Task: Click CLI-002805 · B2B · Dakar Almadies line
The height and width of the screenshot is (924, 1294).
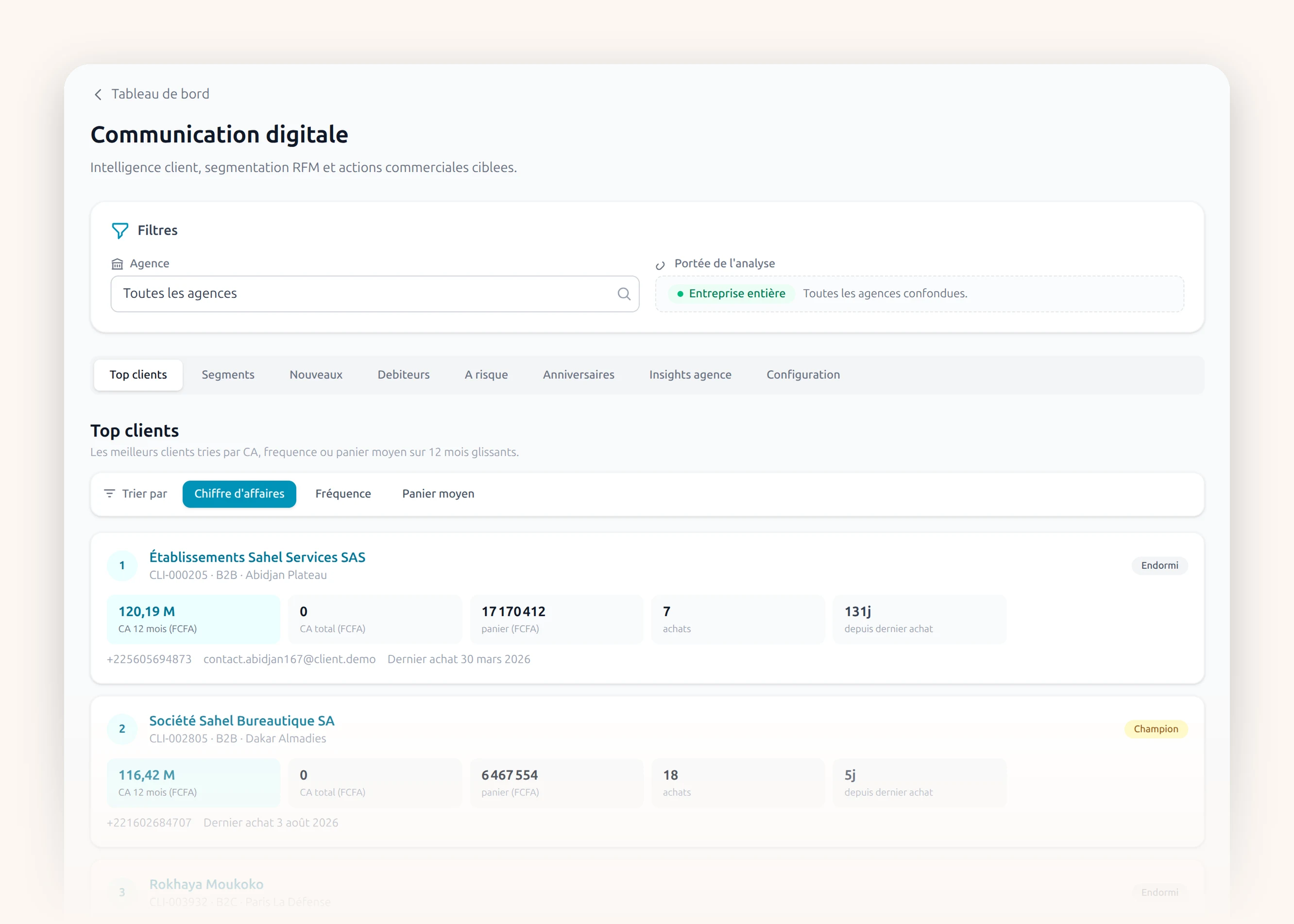Action: coord(238,738)
